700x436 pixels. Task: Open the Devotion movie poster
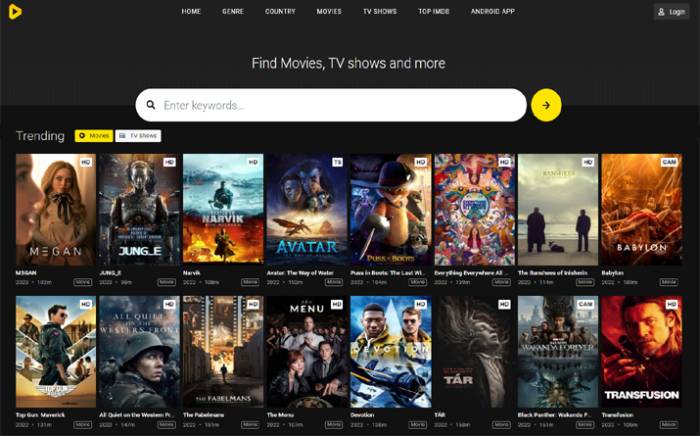[391, 352]
